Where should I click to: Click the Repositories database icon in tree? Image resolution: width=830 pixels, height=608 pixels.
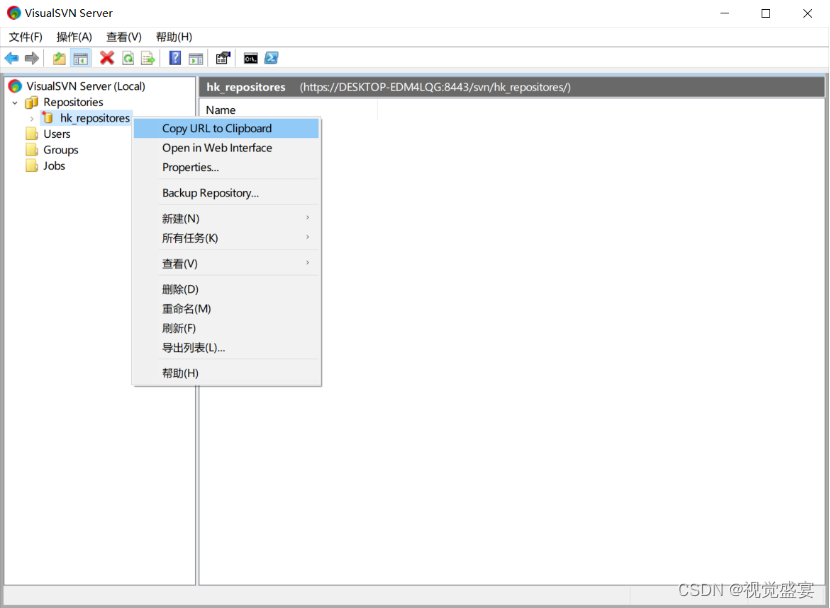coord(32,102)
